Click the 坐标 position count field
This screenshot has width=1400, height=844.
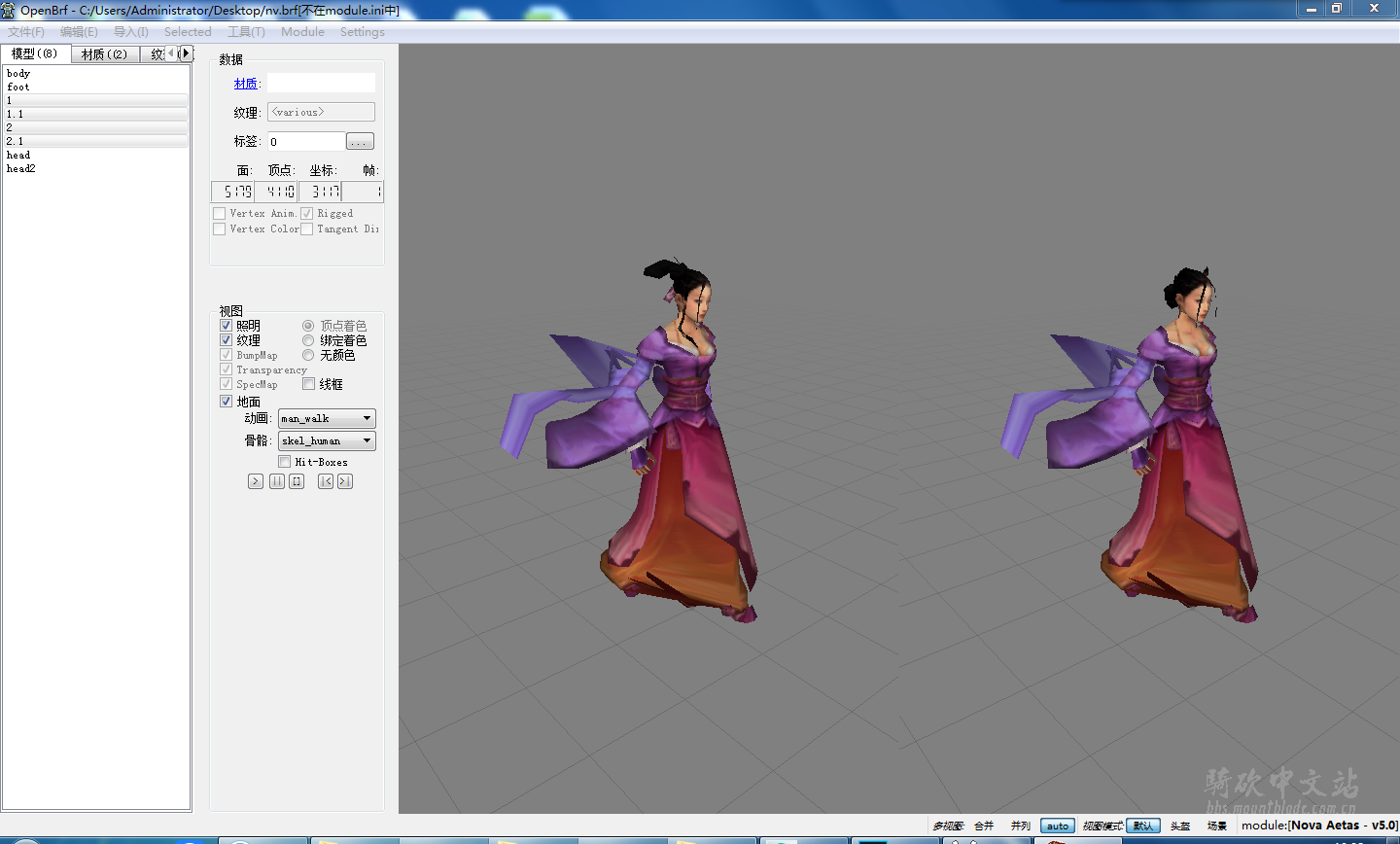[320, 192]
